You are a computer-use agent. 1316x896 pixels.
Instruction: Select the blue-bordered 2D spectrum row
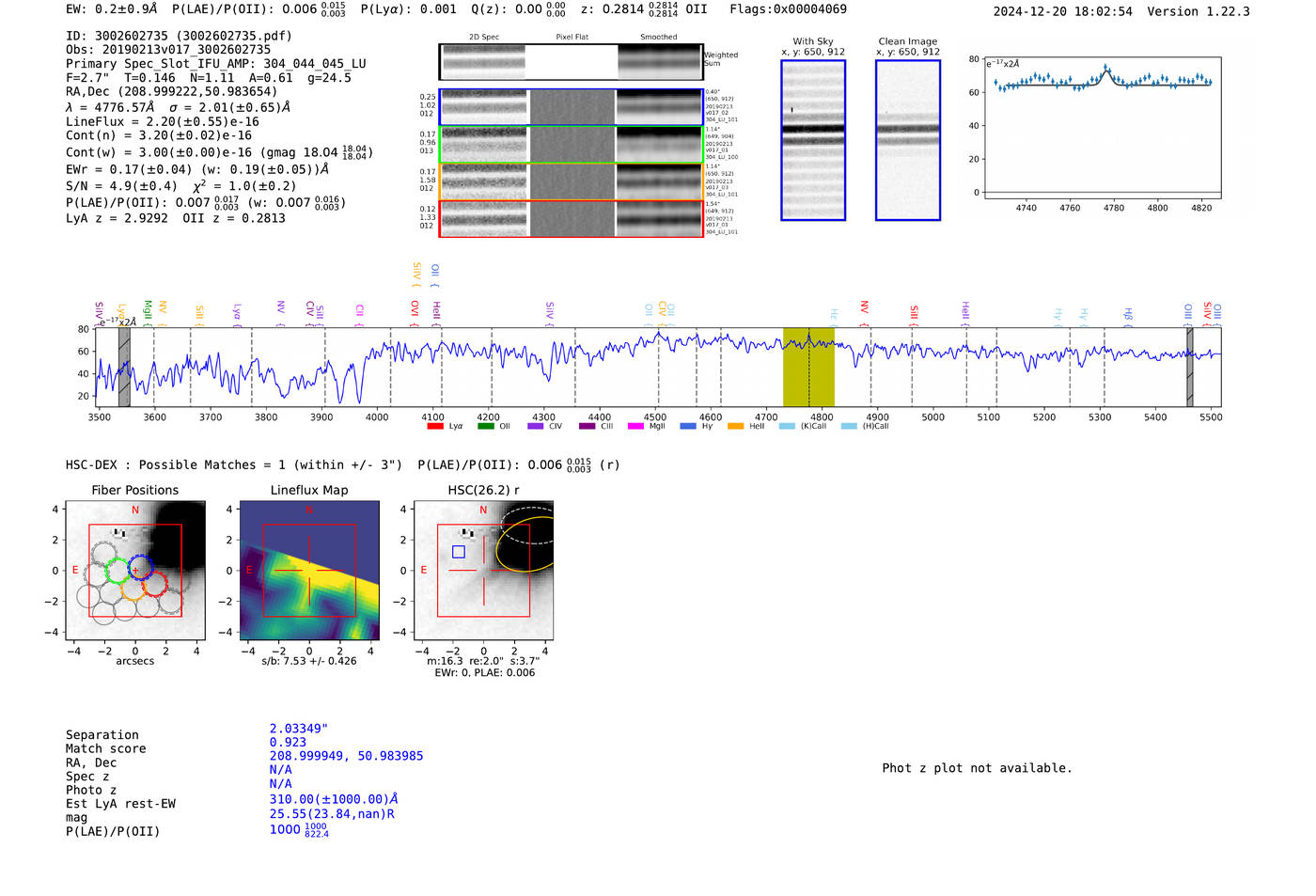pos(571,107)
